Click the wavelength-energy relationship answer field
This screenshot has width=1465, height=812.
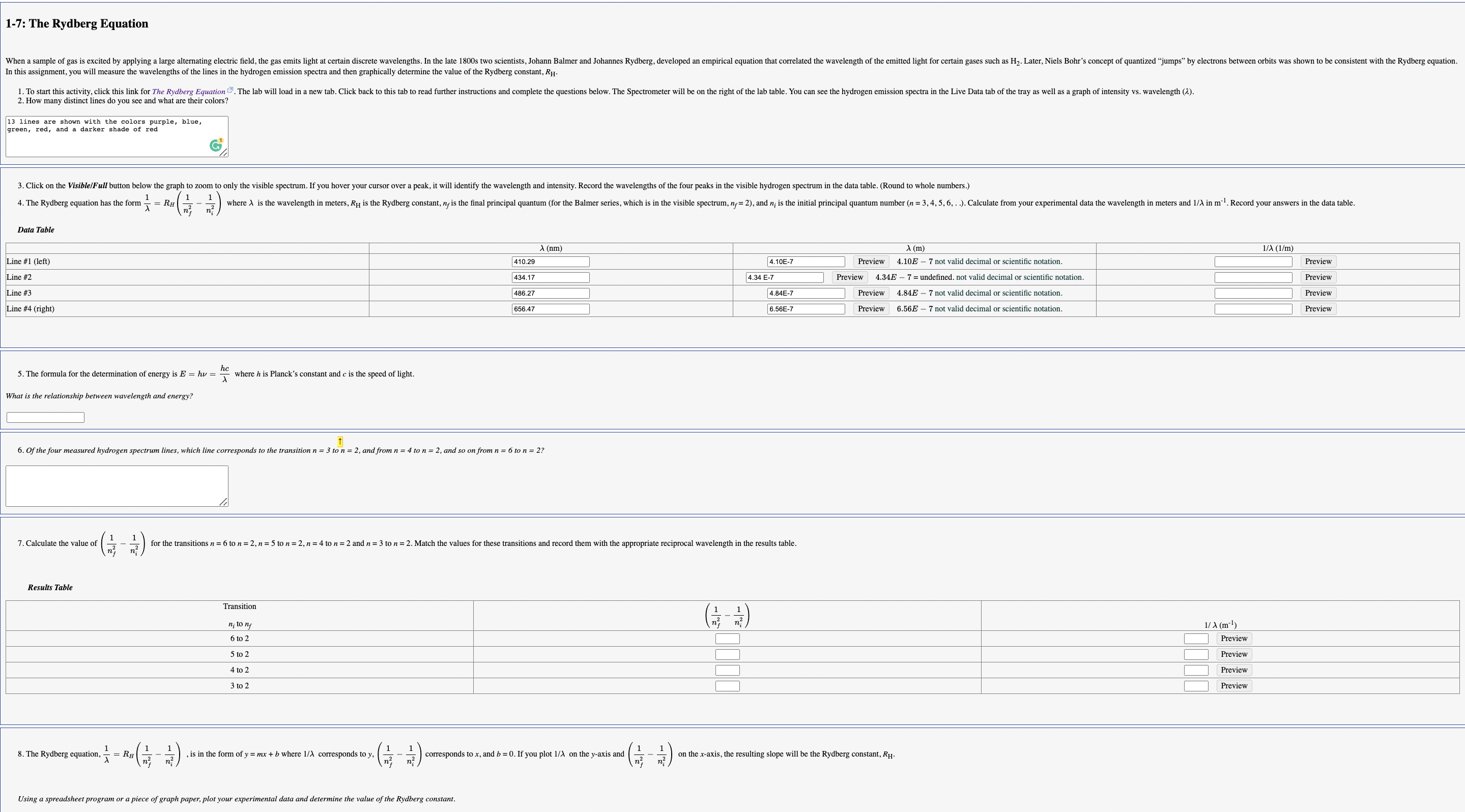(x=45, y=417)
